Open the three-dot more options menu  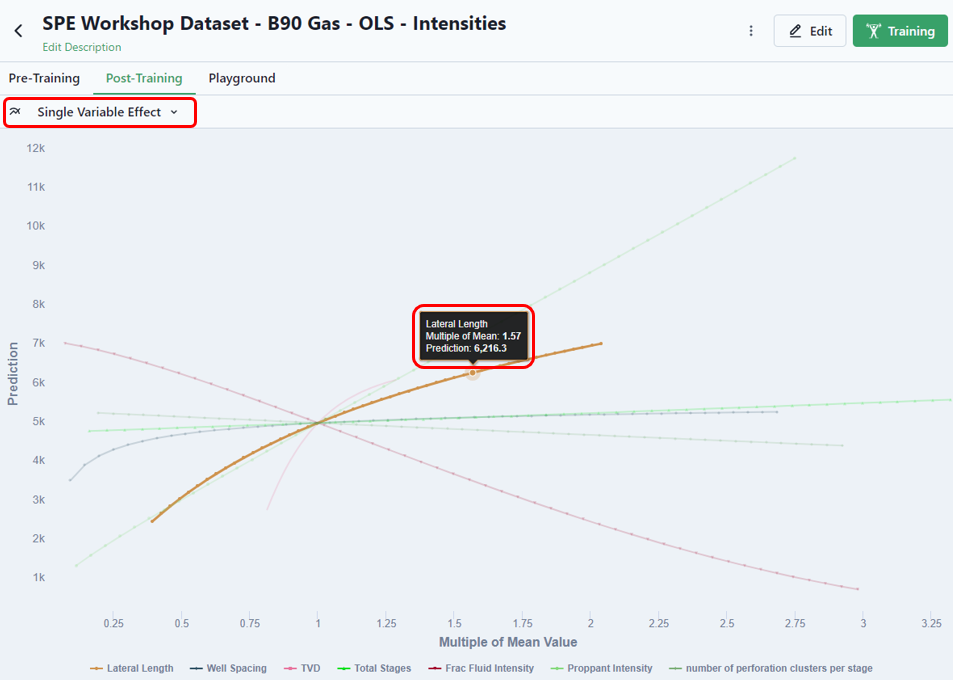point(751,31)
